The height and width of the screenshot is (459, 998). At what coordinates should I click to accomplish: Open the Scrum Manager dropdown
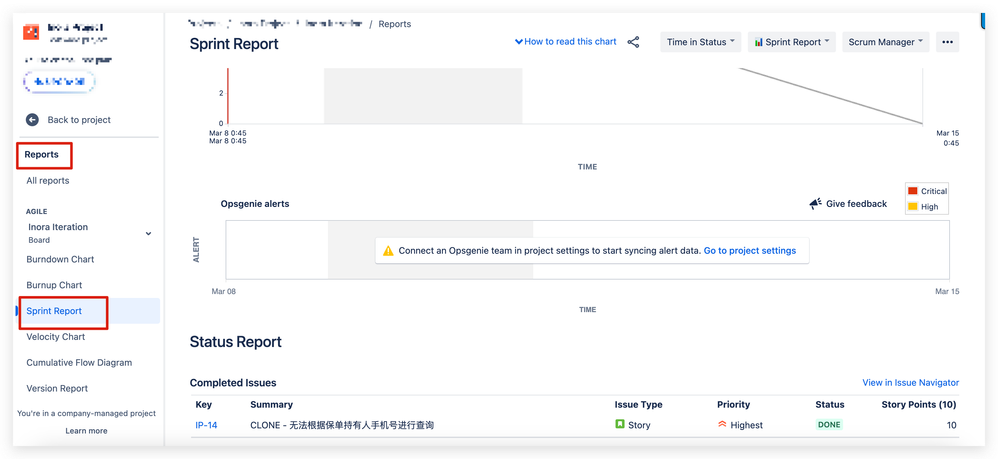[x=885, y=42]
